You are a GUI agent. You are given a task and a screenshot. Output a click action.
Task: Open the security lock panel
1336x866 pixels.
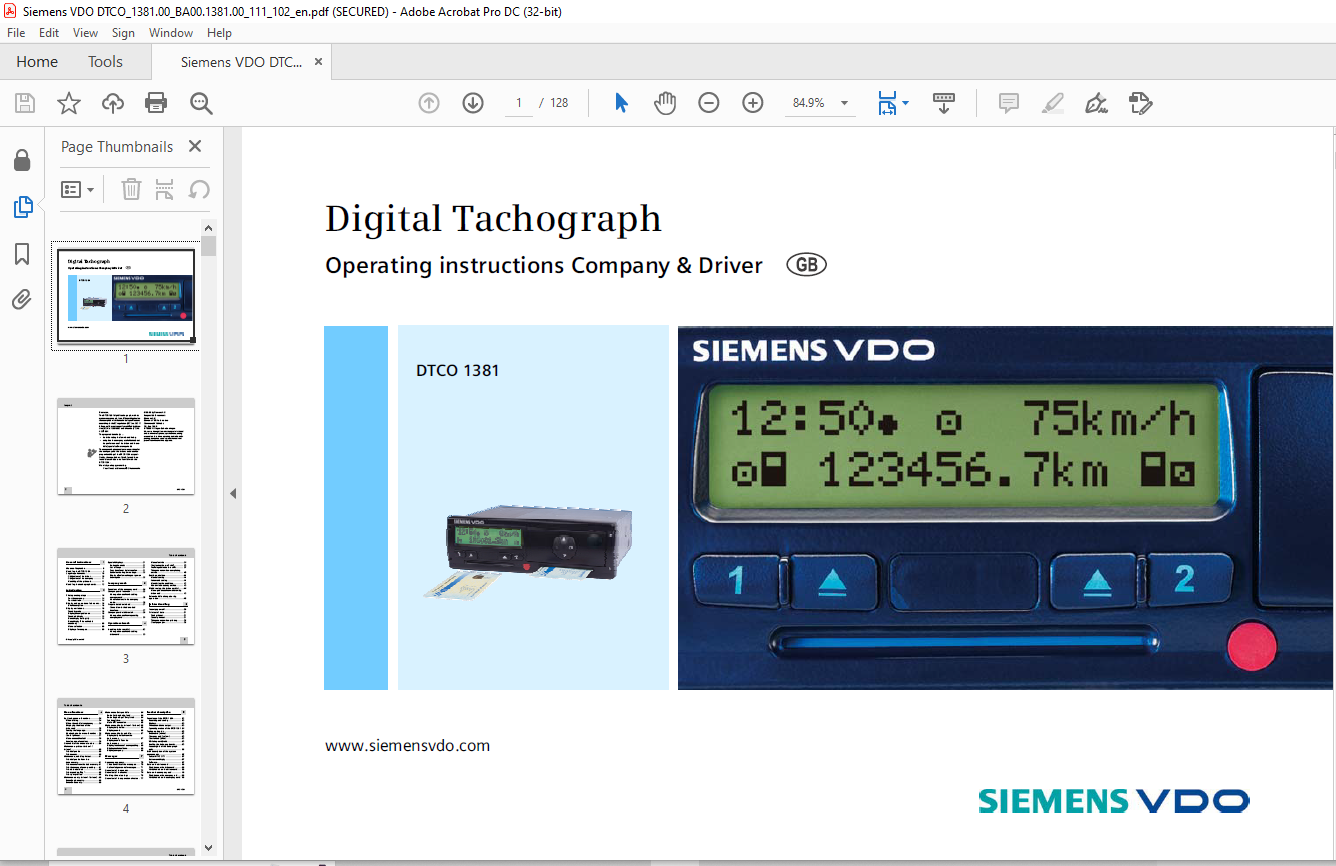click(22, 160)
